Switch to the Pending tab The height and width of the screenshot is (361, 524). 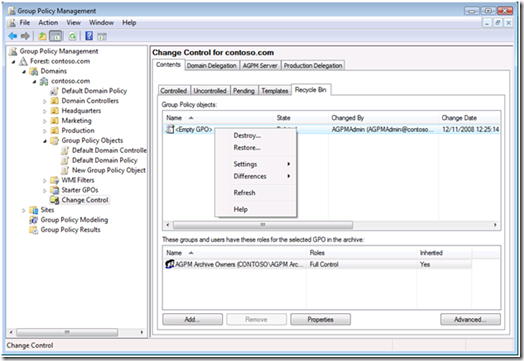(244, 91)
